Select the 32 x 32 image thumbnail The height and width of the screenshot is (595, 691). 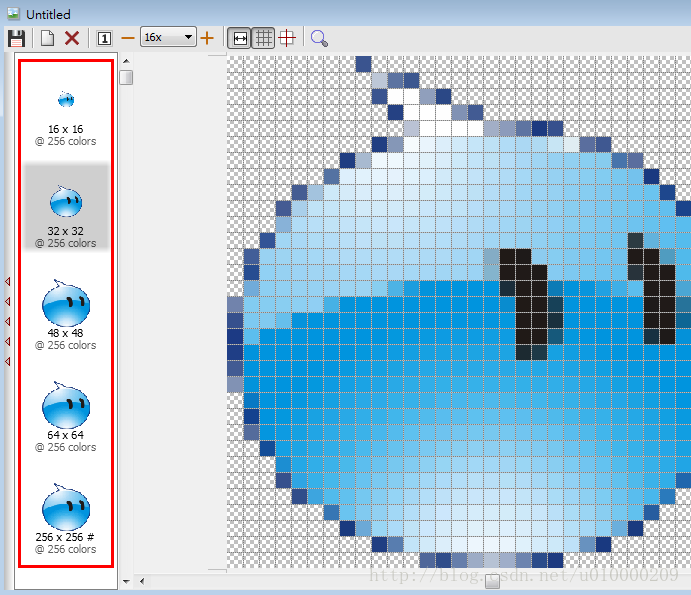pyautogui.click(x=66, y=207)
